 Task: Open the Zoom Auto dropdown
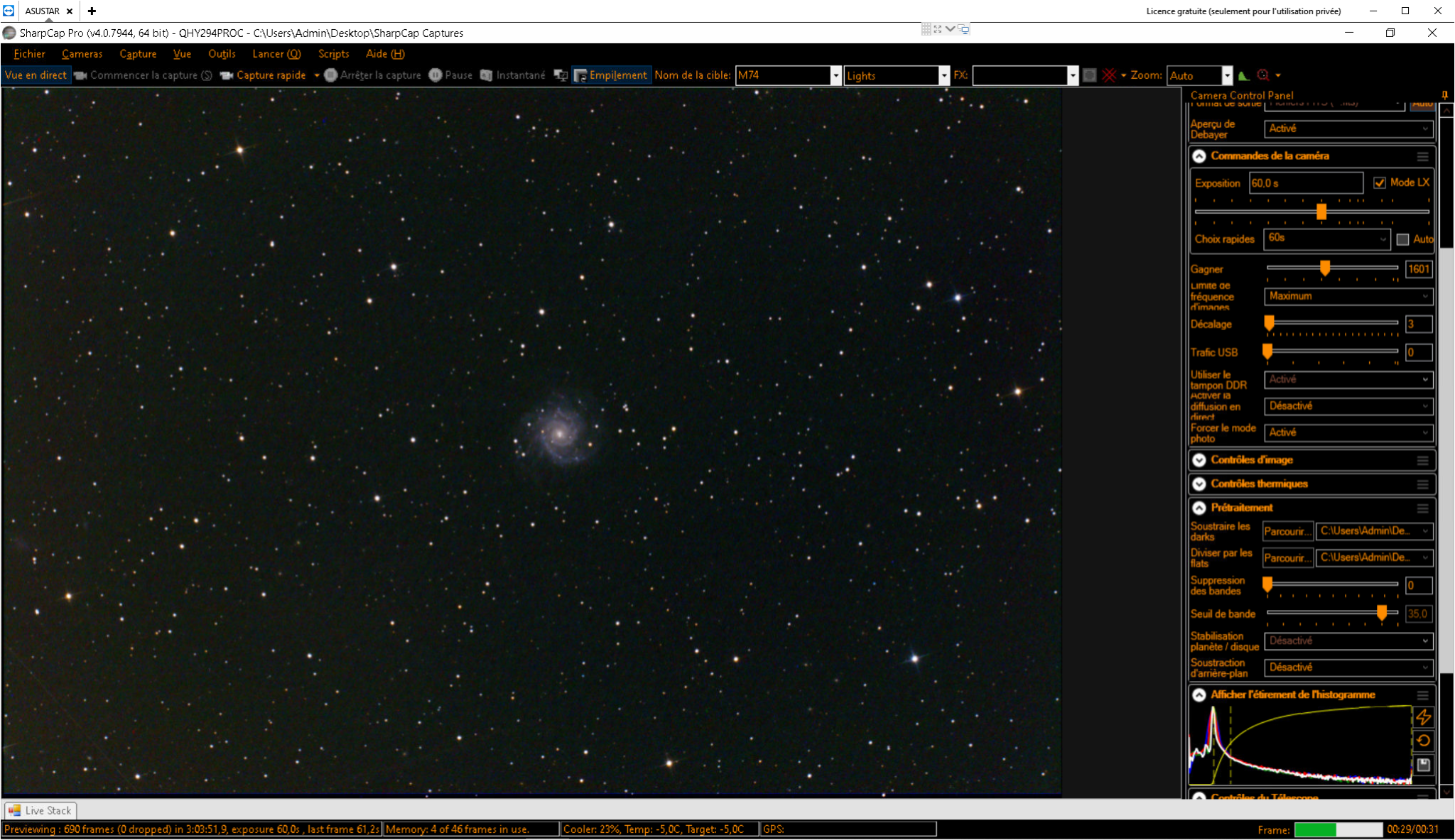click(1227, 76)
